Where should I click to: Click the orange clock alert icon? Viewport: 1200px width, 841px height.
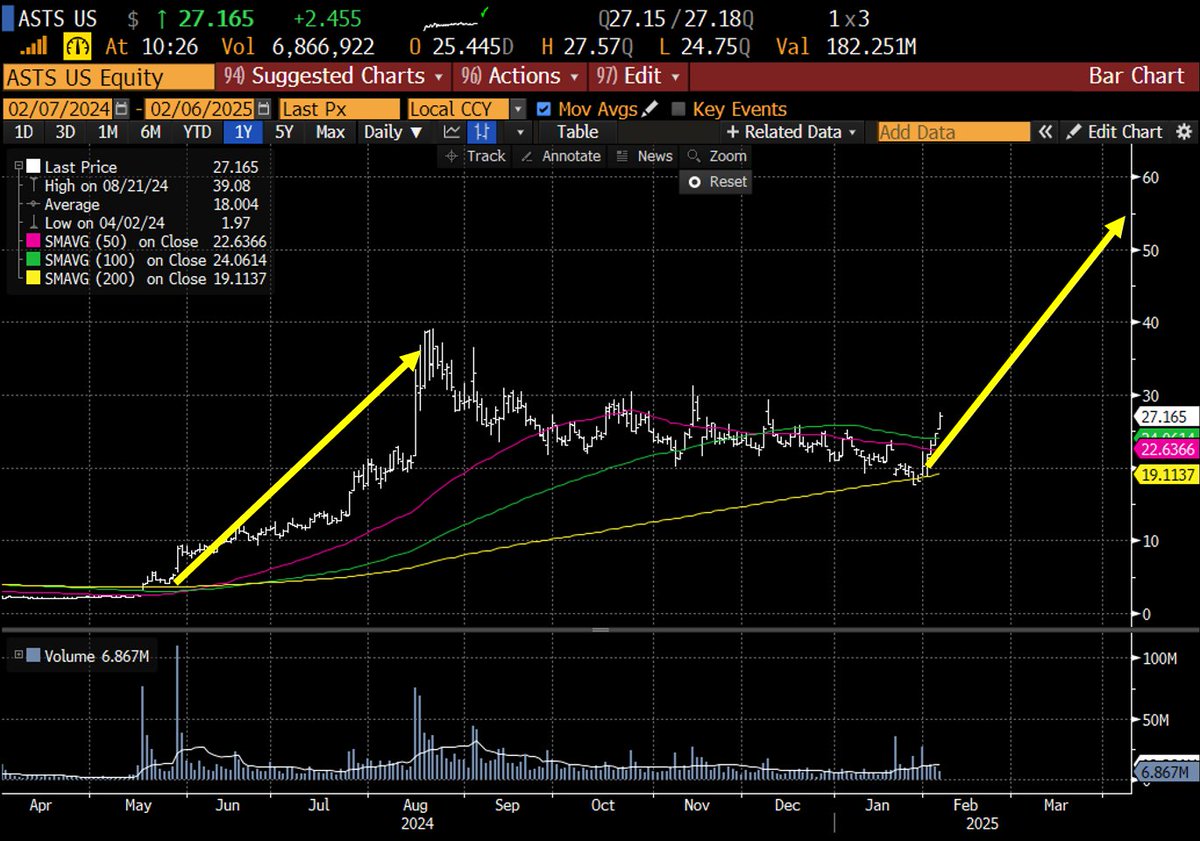point(77,46)
